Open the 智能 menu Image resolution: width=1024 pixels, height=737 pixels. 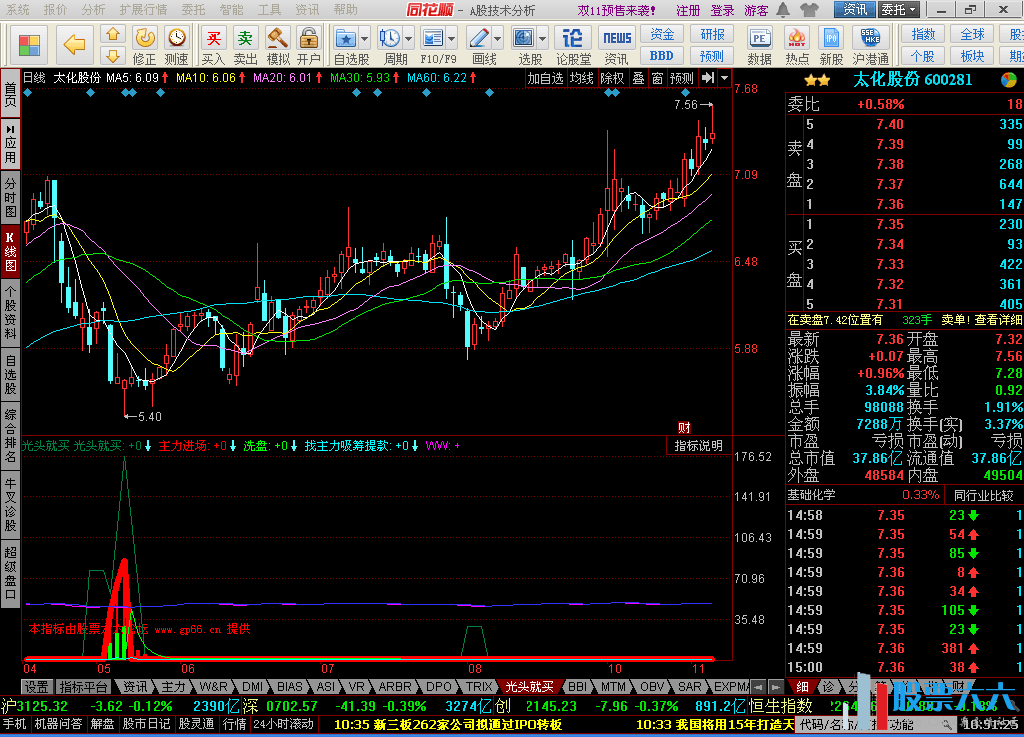tap(231, 10)
